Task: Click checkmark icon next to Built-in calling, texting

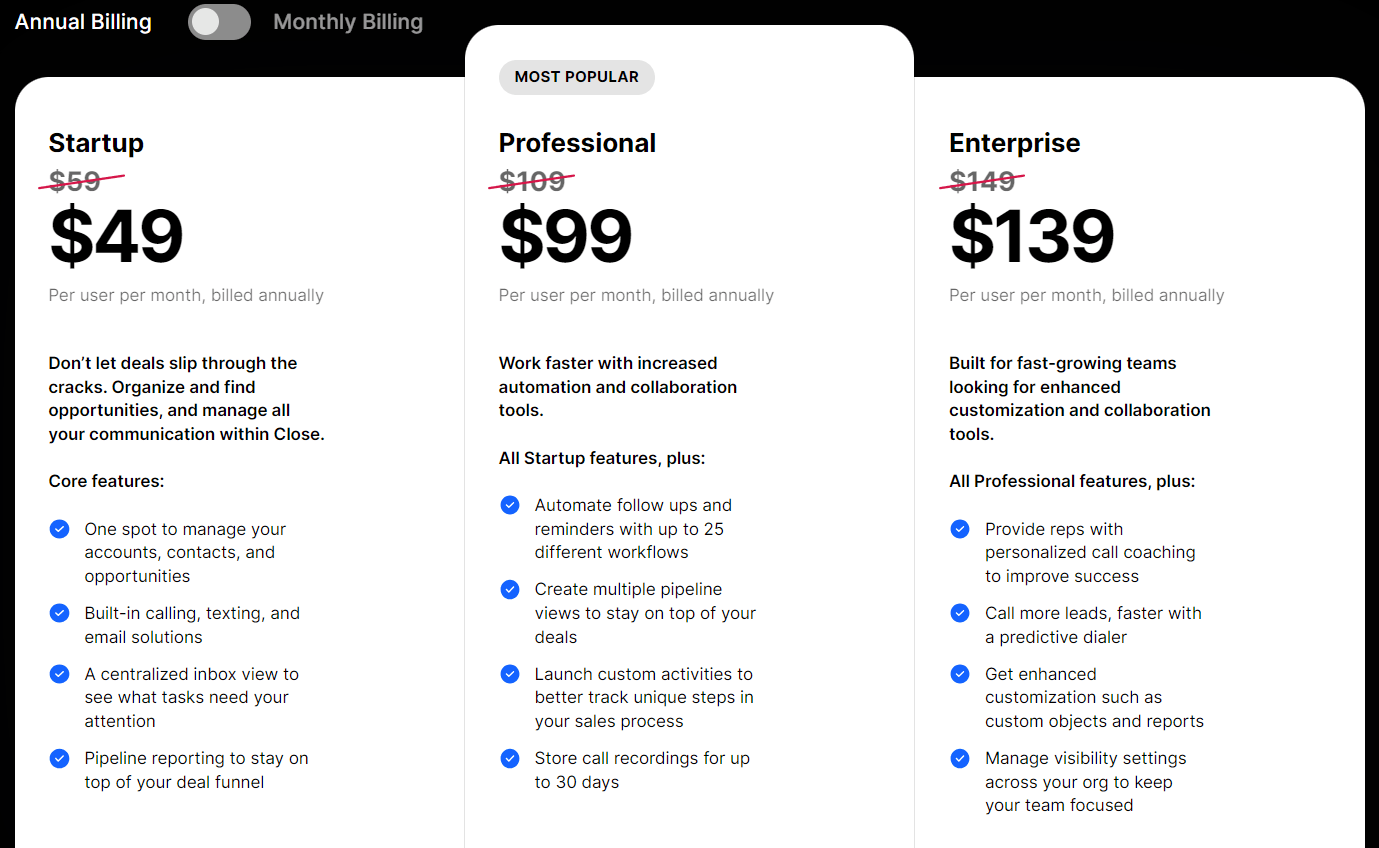Action: (x=59, y=612)
